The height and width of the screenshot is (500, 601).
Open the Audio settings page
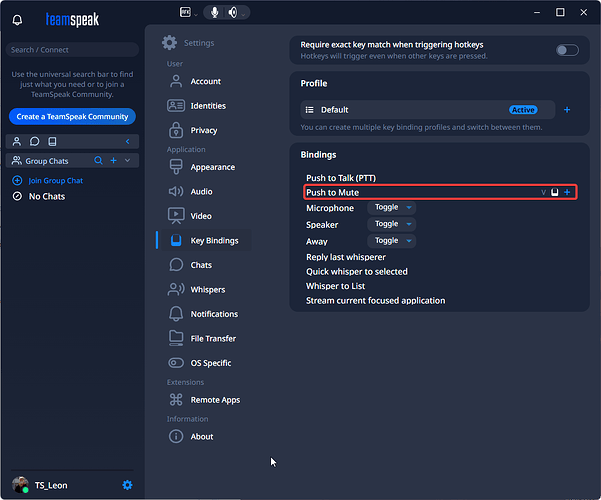(x=203, y=192)
